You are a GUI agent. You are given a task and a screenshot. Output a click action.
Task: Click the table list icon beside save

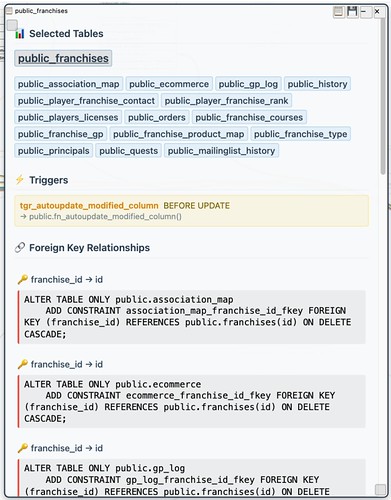coord(338,12)
